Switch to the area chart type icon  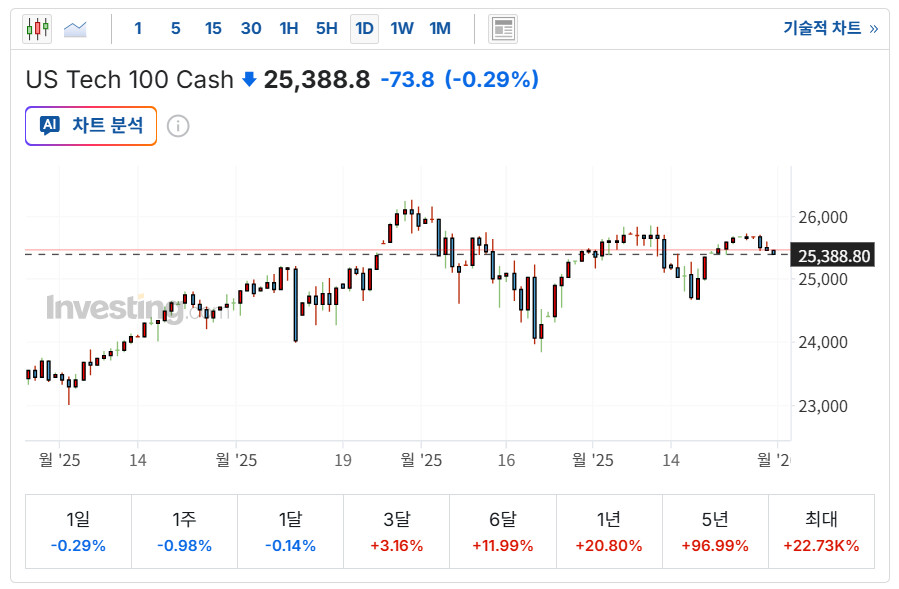(75, 29)
